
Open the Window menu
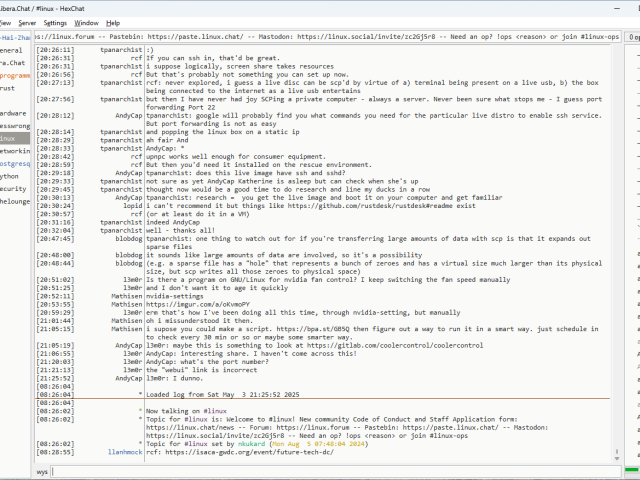[x=87, y=22]
